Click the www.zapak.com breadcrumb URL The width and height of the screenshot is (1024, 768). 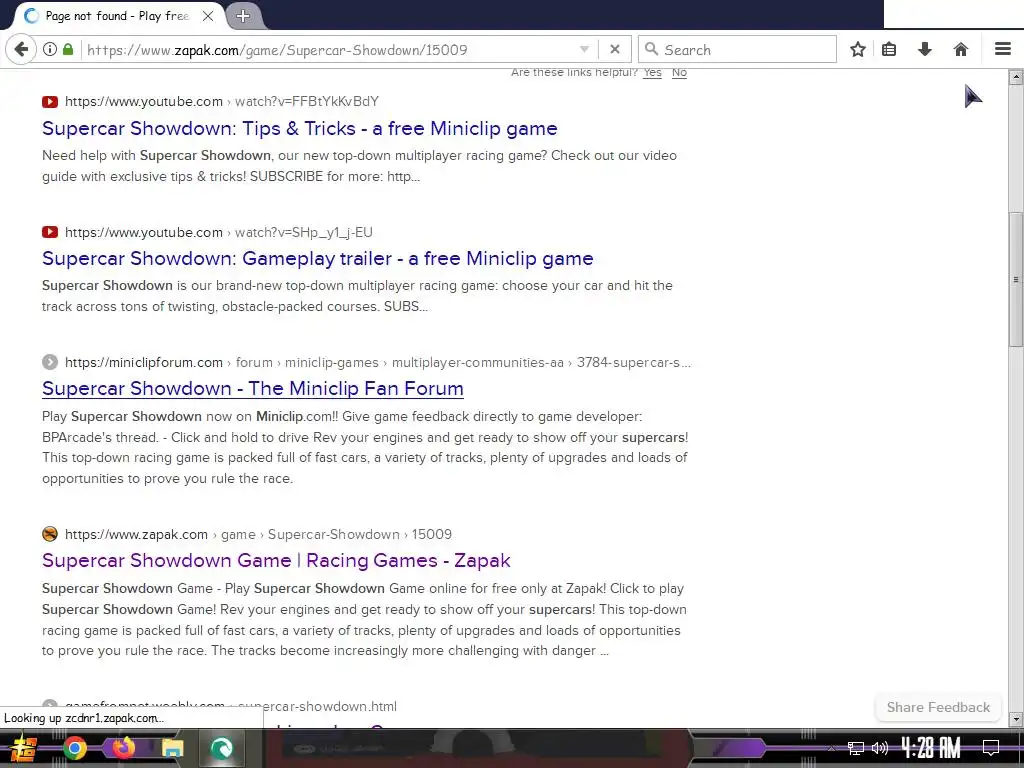[x=258, y=534]
